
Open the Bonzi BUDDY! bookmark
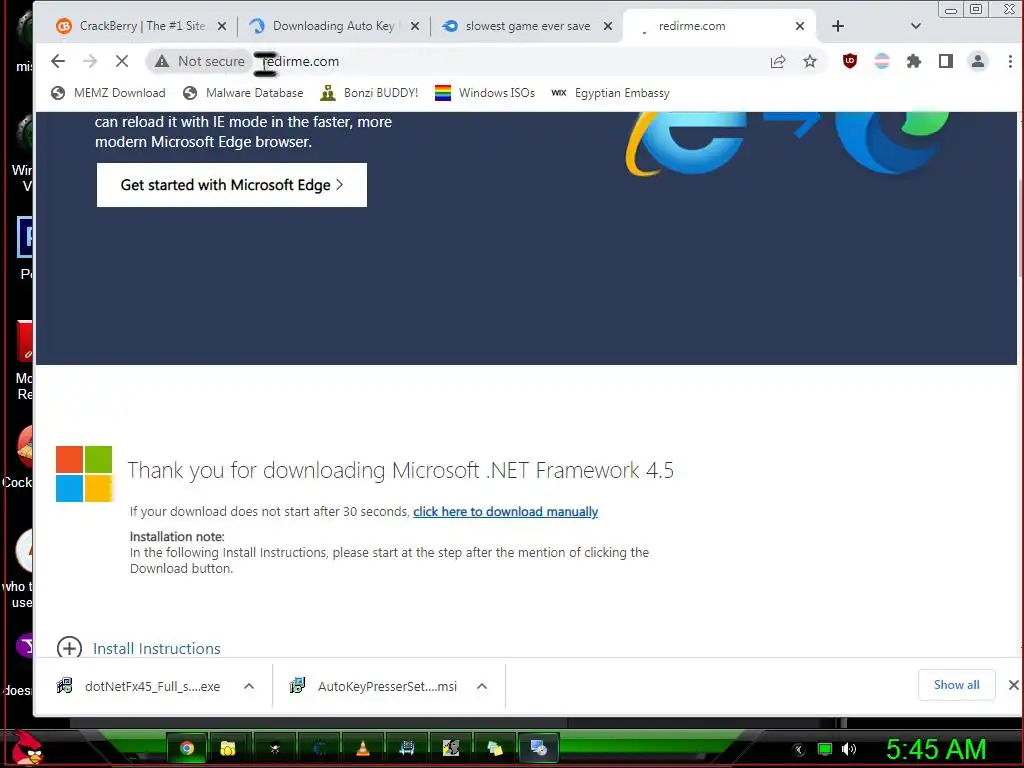pyautogui.click(x=369, y=93)
